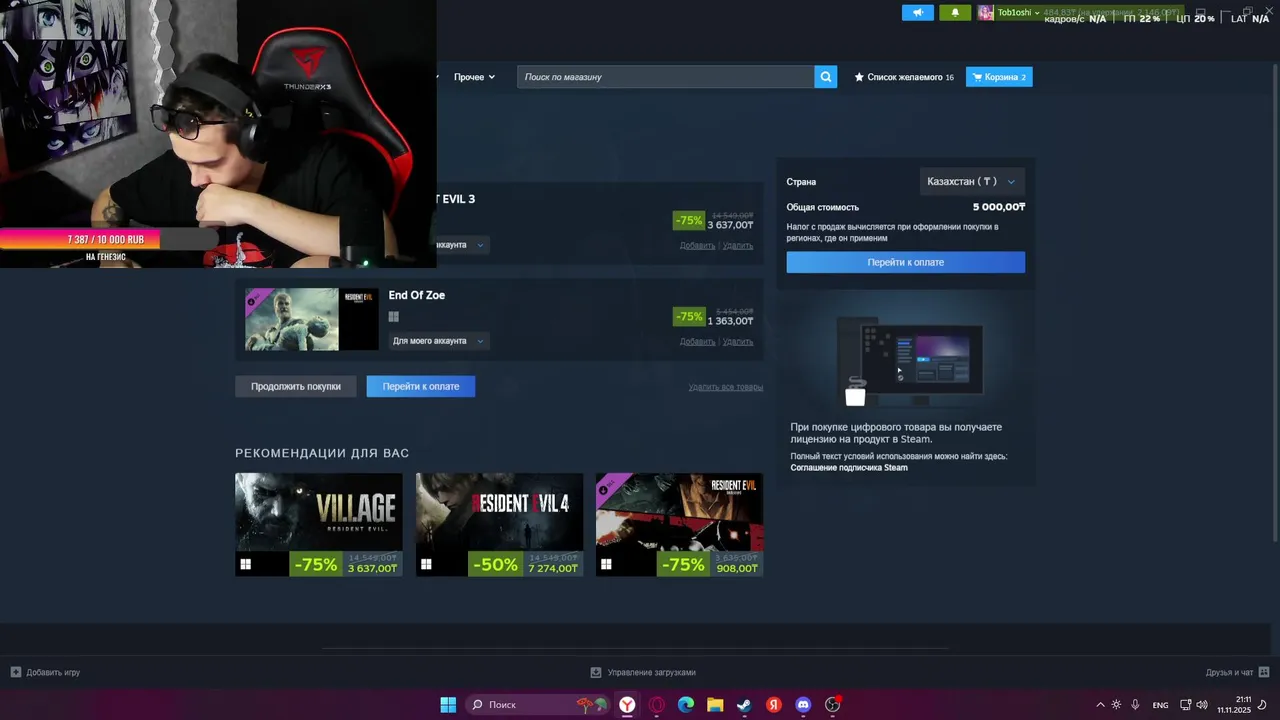Screen dimensions: 1280x720
Task: Open volume speaker tray icon
Action: point(1202,705)
